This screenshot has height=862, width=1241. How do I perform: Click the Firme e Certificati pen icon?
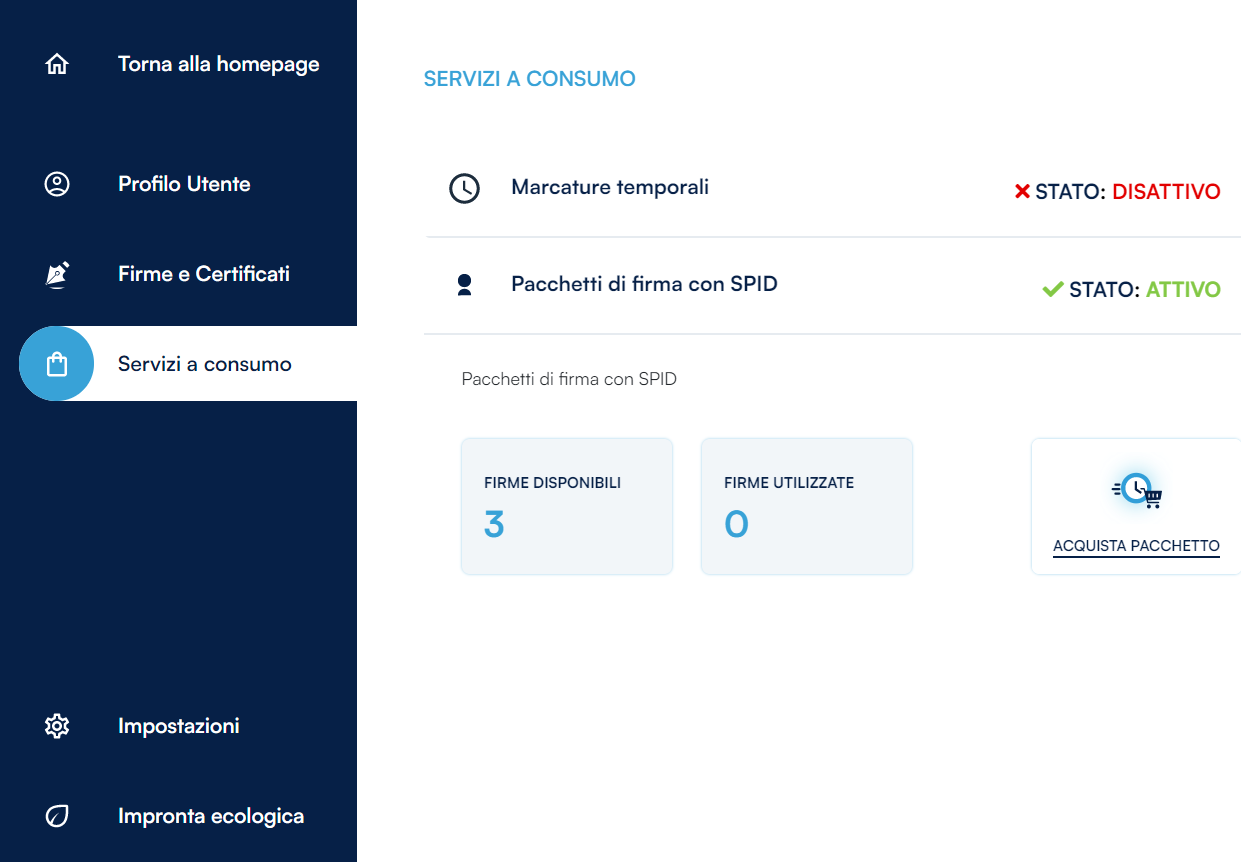pos(57,274)
